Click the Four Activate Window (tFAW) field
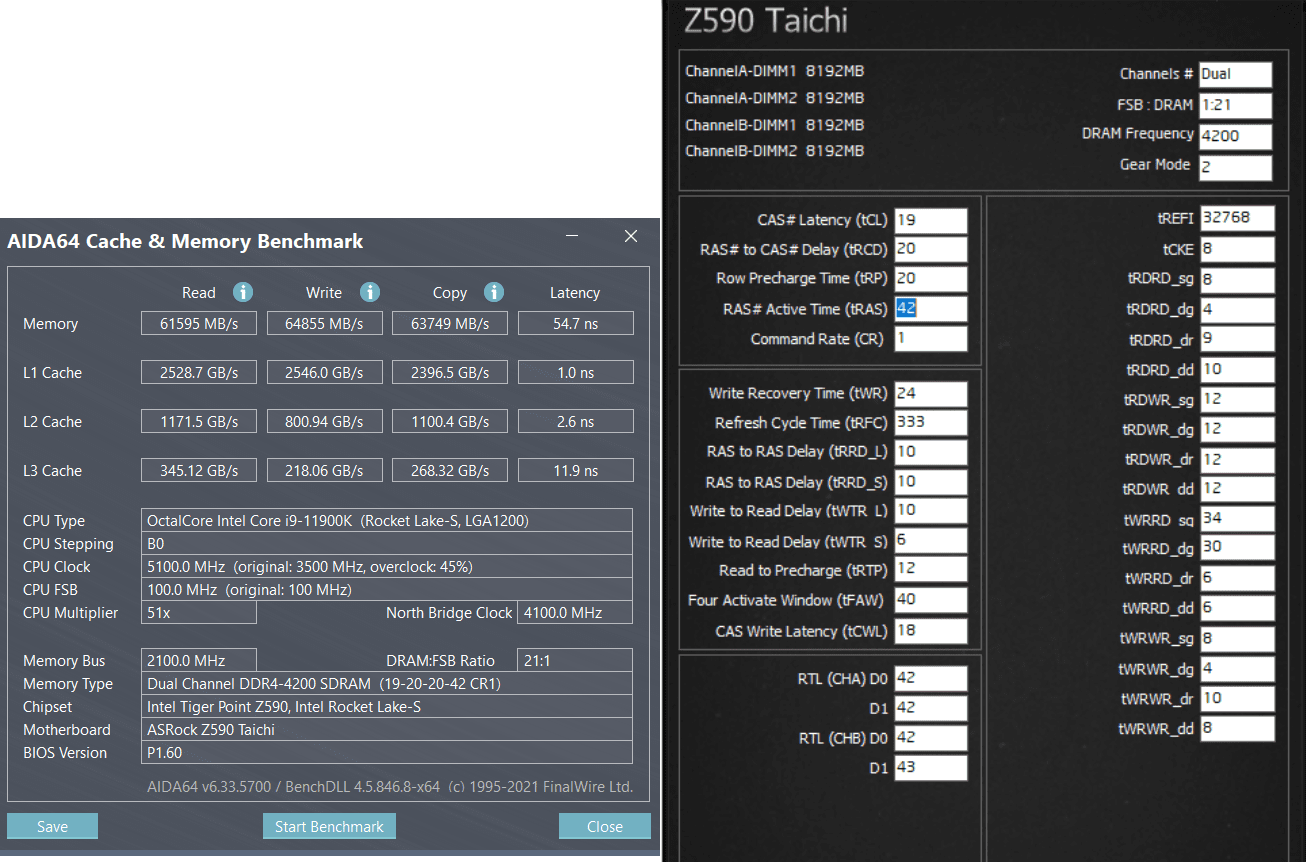This screenshot has width=1306, height=862. coord(931,600)
